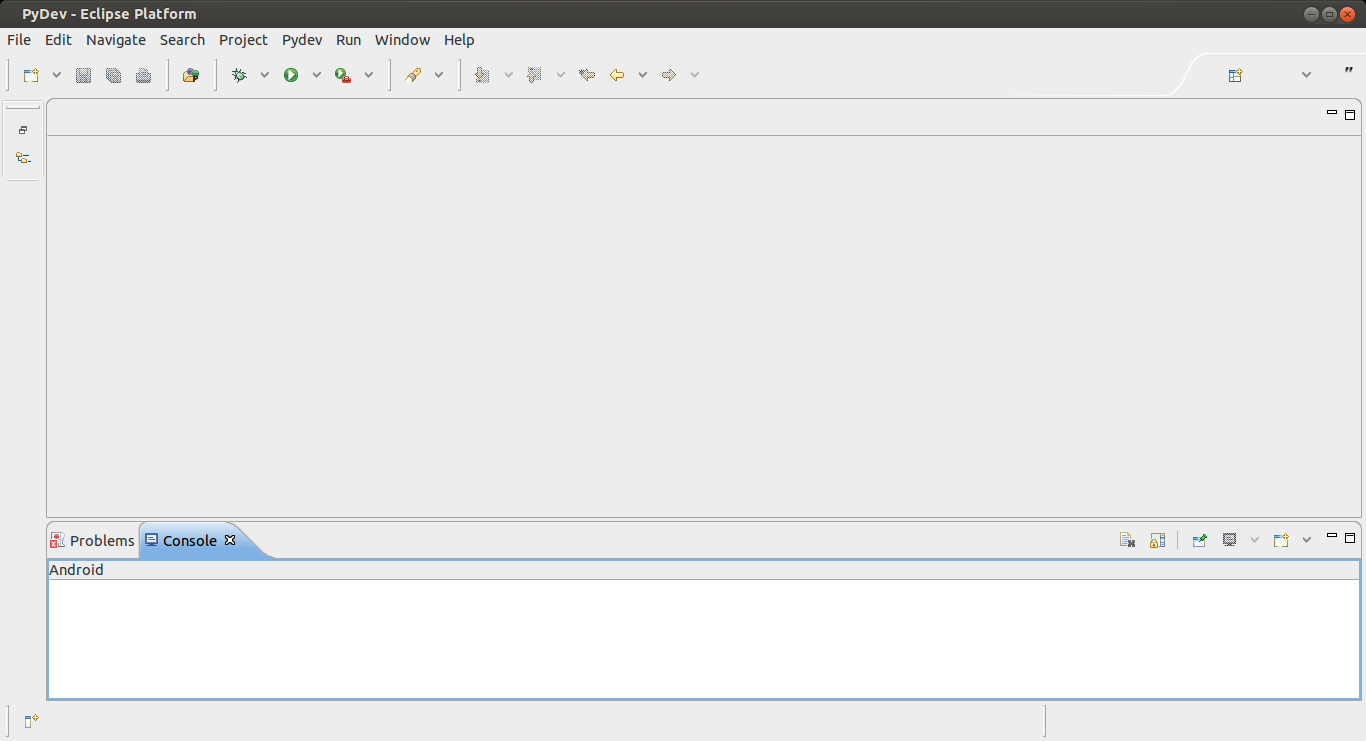Minimize the editor area
The height and width of the screenshot is (741, 1366).
pyautogui.click(x=1332, y=113)
